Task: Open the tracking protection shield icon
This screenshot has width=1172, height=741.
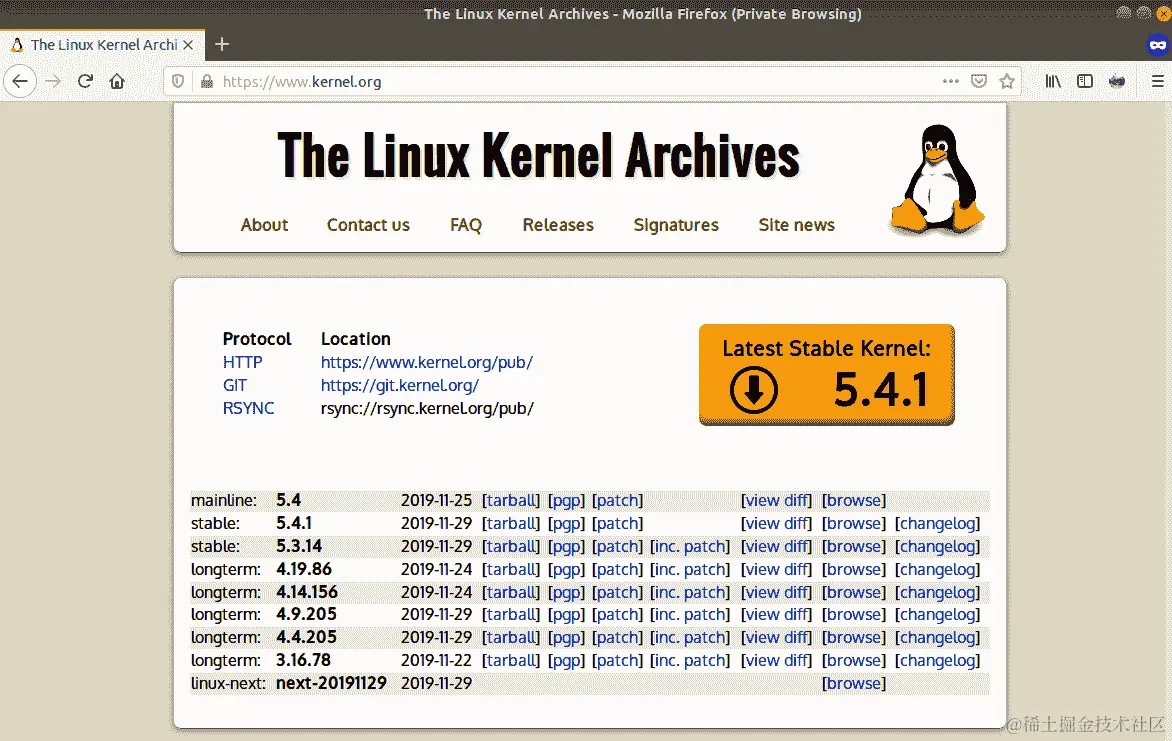Action: click(178, 82)
